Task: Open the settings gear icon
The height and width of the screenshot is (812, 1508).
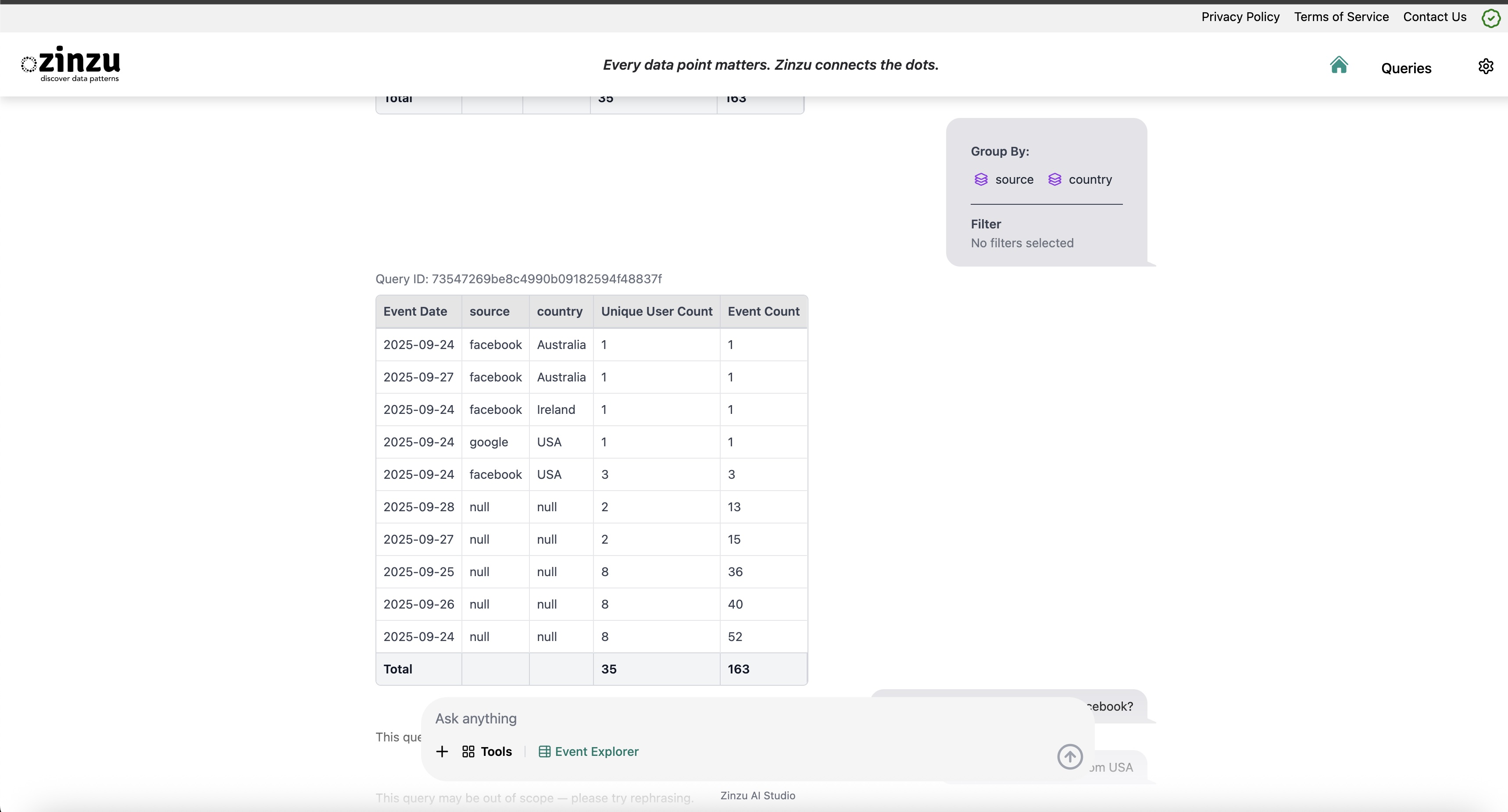Action: pos(1485,66)
